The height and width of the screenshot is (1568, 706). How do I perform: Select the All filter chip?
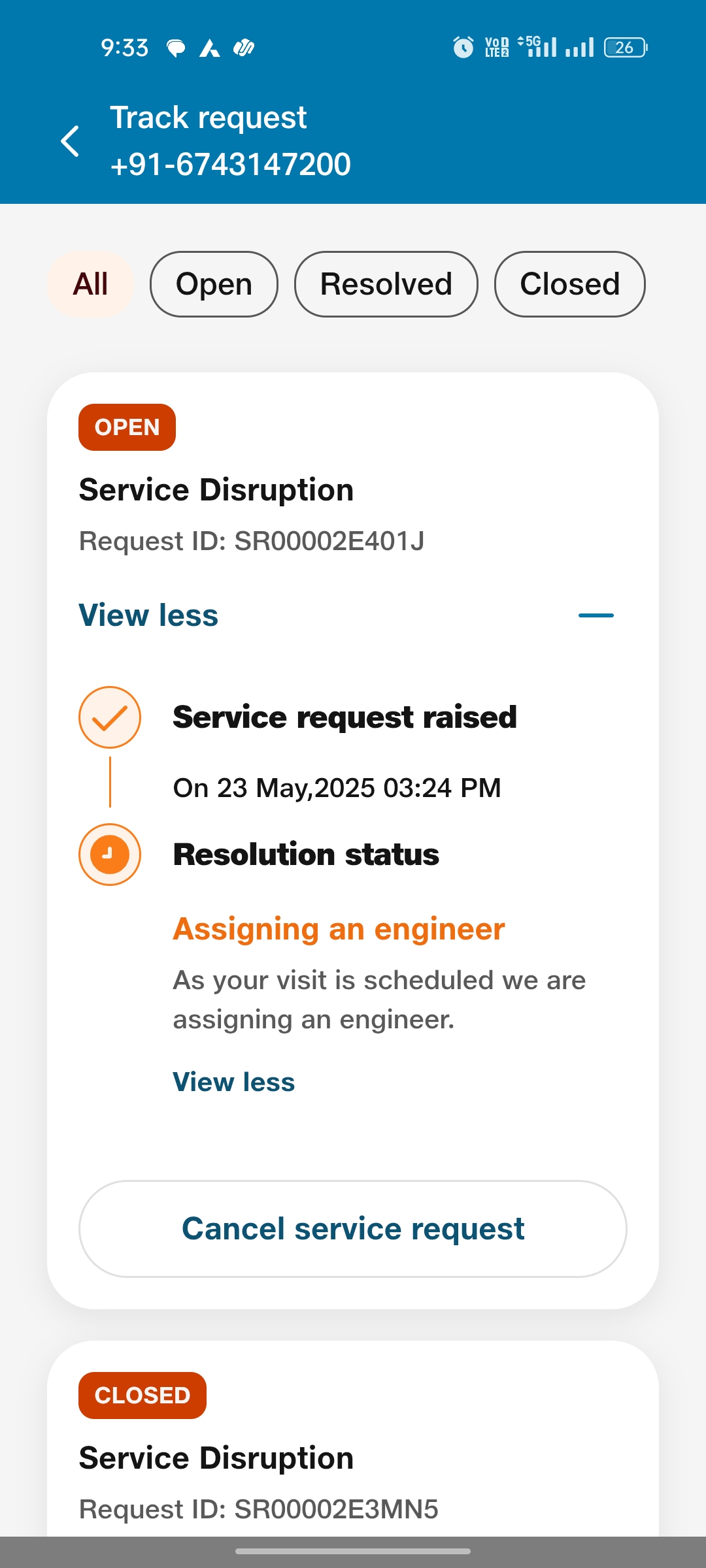click(91, 284)
